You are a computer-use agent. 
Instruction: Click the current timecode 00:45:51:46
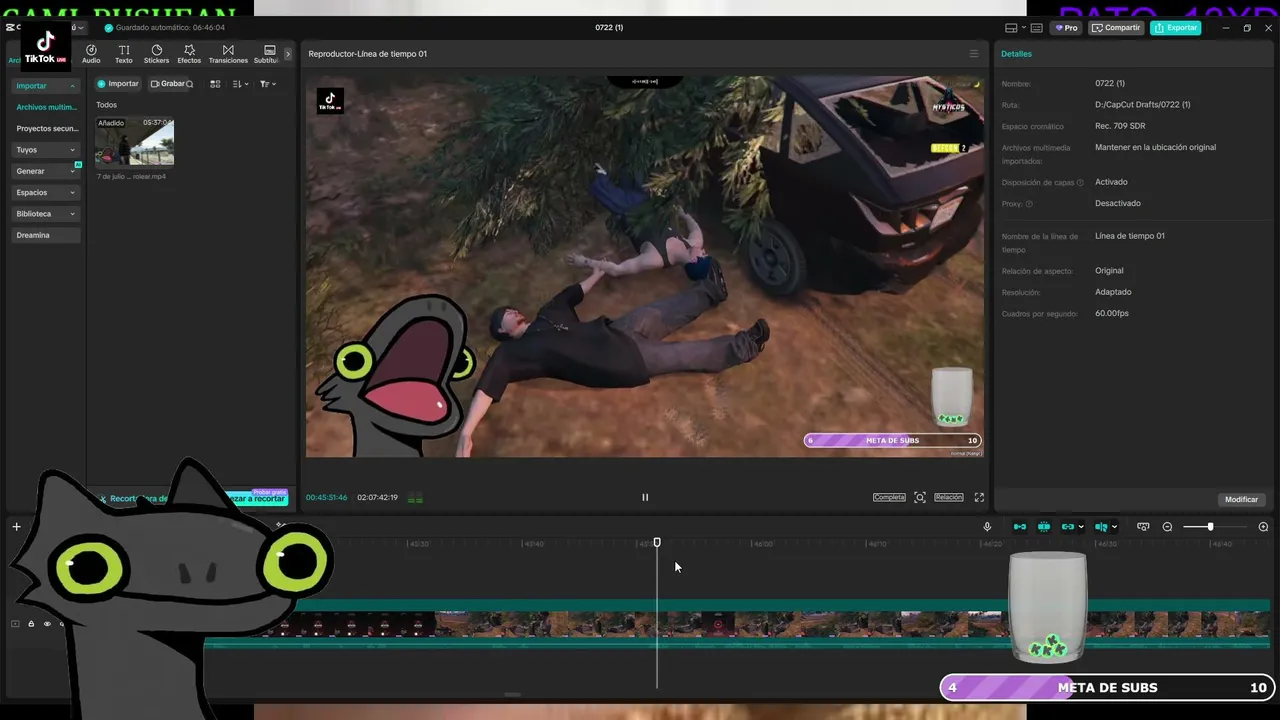326,498
